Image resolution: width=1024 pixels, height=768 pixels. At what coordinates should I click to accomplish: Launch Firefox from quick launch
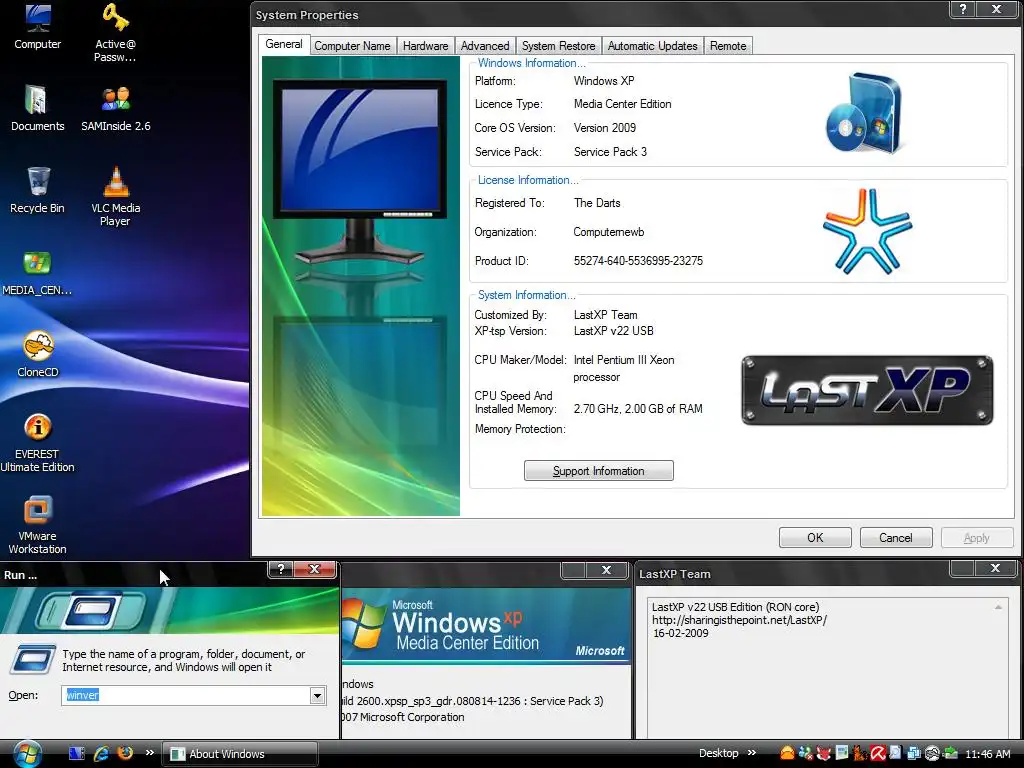tap(125, 753)
